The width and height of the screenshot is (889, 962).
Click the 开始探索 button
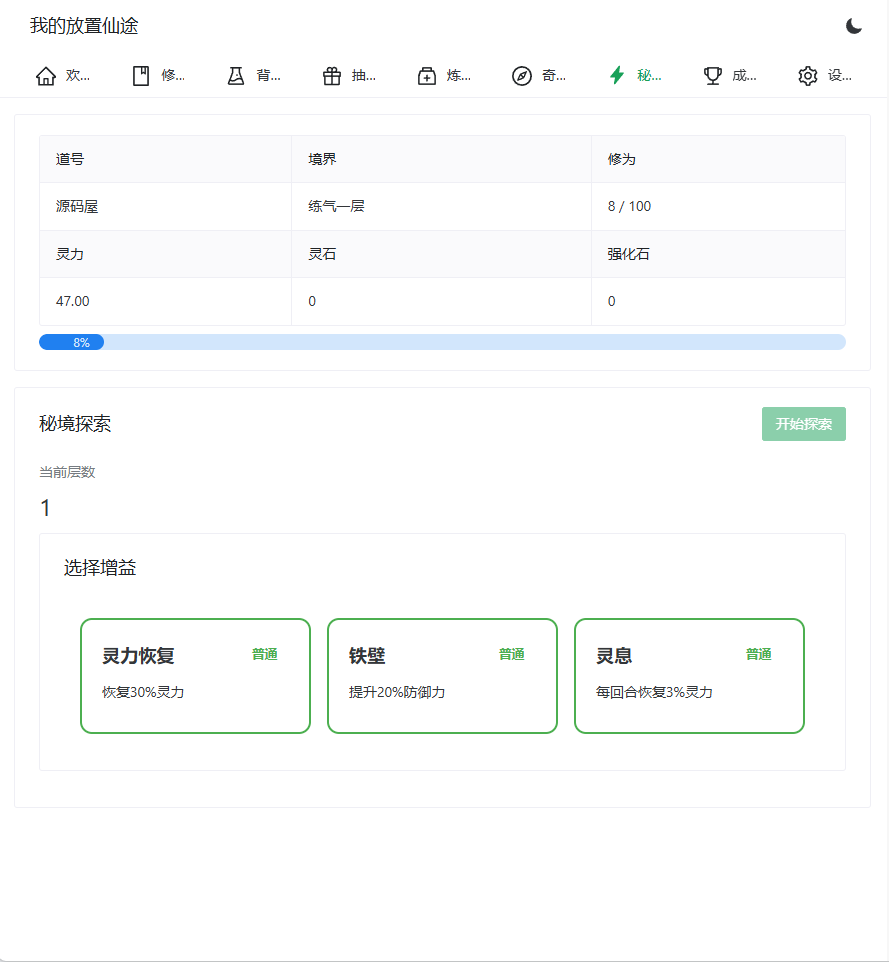(803, 424)
